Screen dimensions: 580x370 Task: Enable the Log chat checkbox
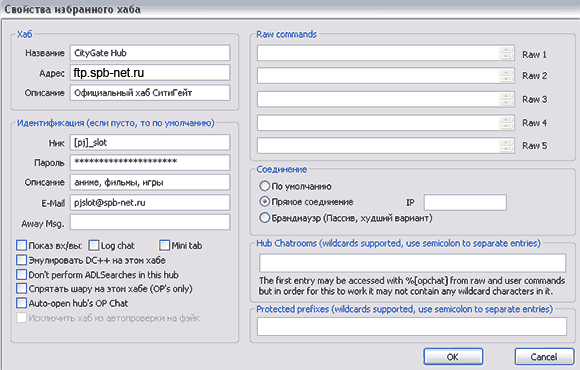[94, 245]
